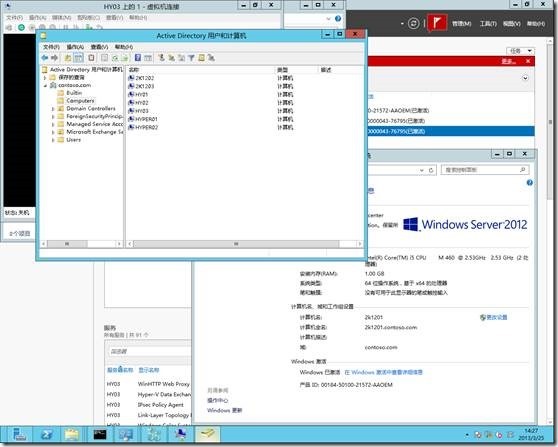The image size is (558, 447).
Task: Click the Windows activation details link
Action: click(384, 372)
